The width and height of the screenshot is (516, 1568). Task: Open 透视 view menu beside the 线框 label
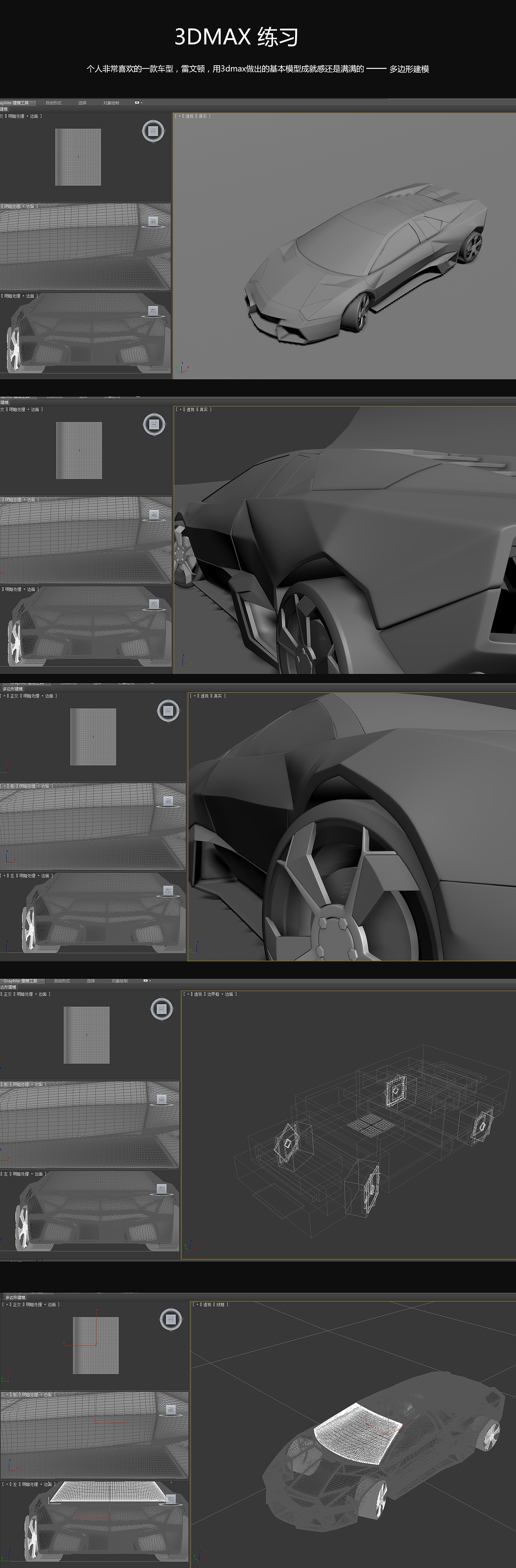point(206,1304)
